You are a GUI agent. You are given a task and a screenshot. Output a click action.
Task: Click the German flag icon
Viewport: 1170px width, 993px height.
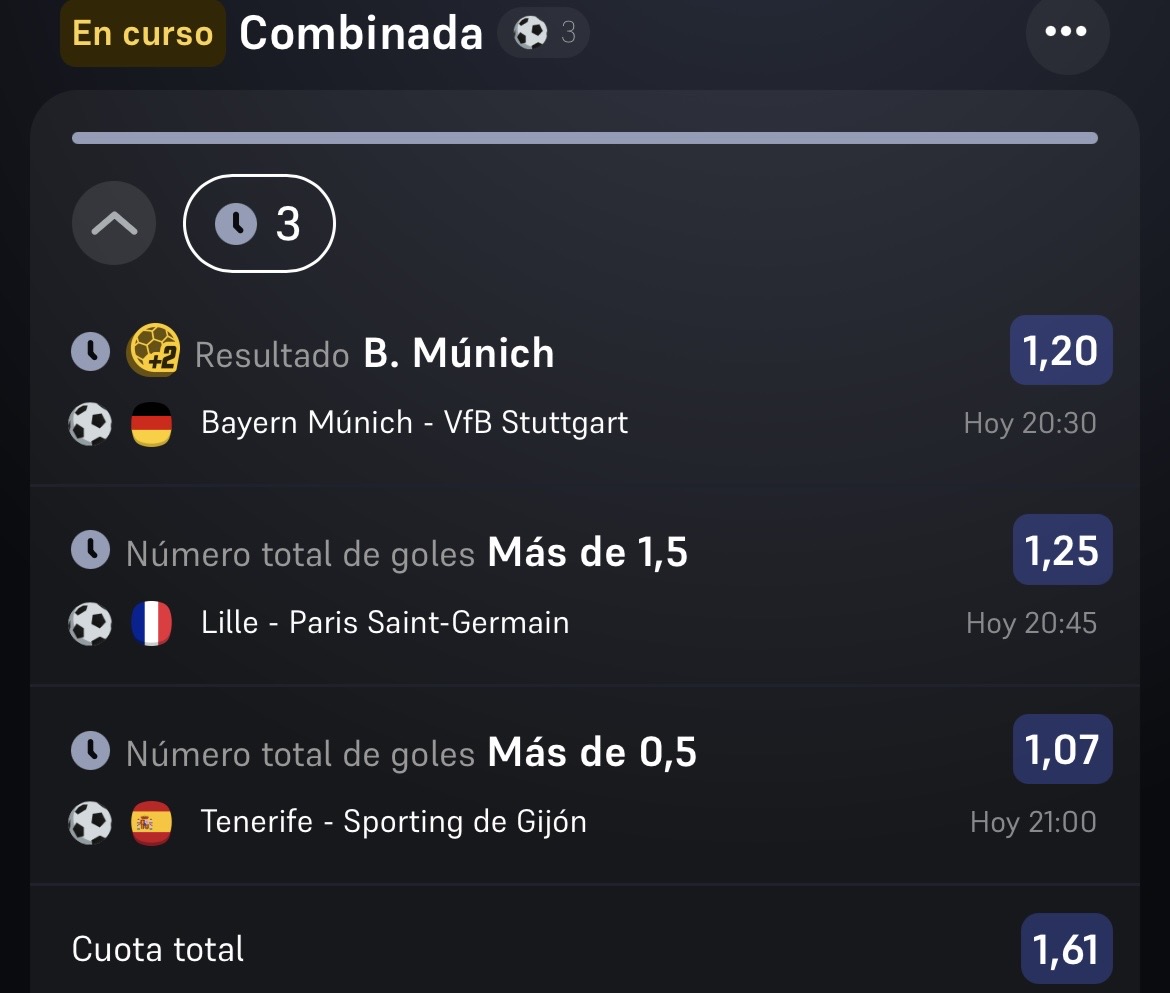[151, 424]
